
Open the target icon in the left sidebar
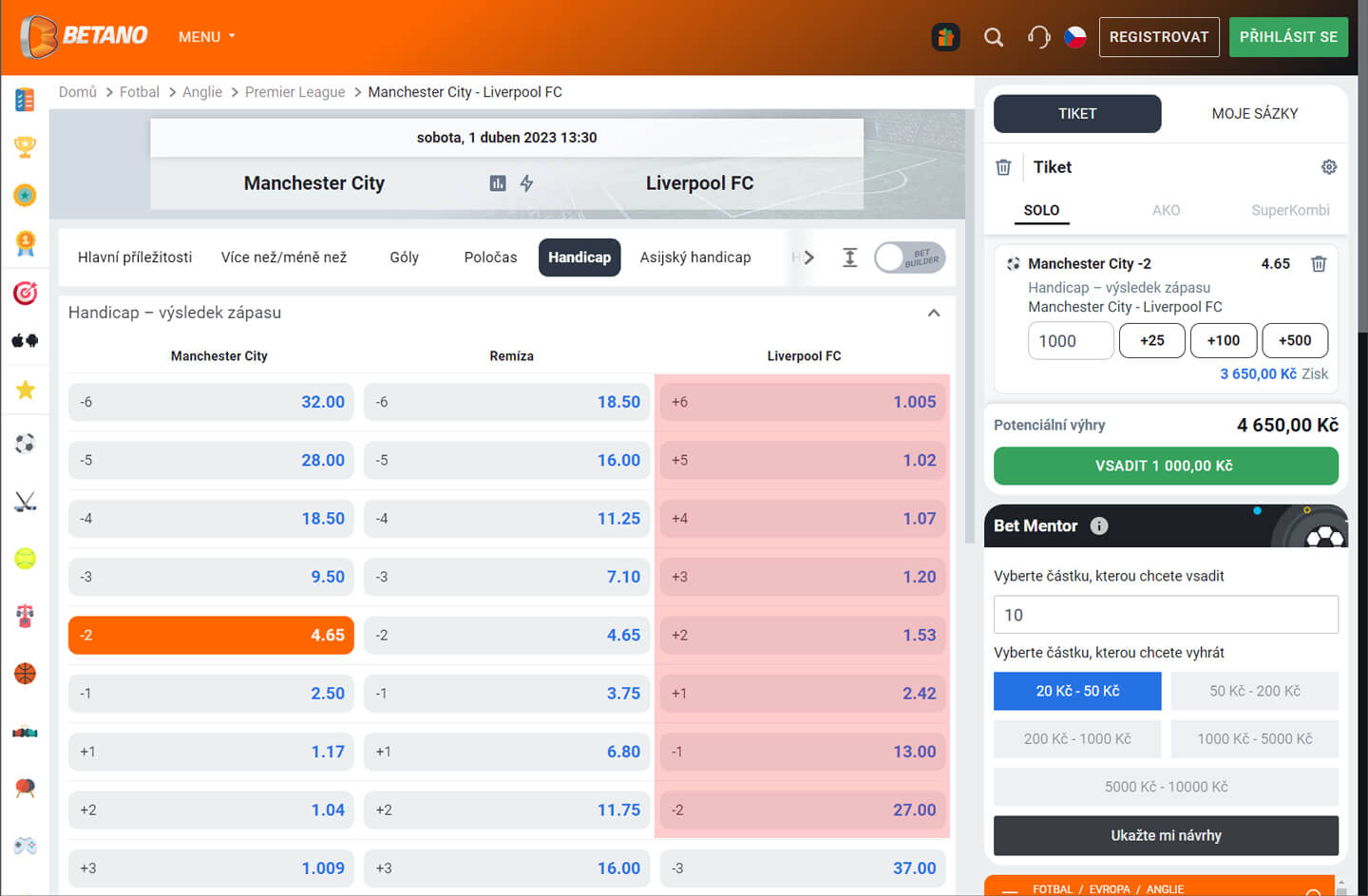[x=25, y=293]
